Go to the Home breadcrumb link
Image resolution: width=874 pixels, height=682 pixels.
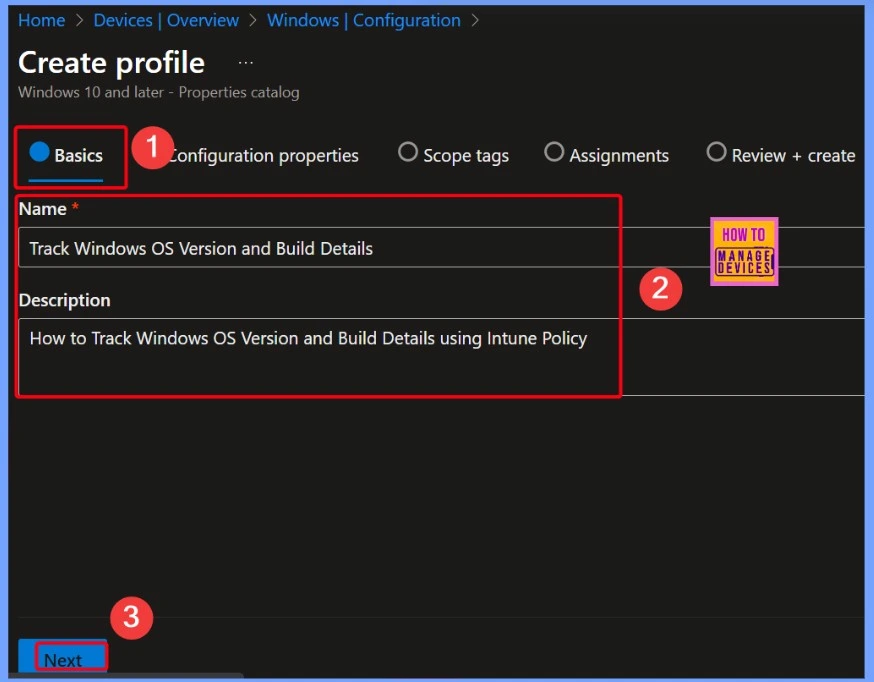(x=42, y=20)
